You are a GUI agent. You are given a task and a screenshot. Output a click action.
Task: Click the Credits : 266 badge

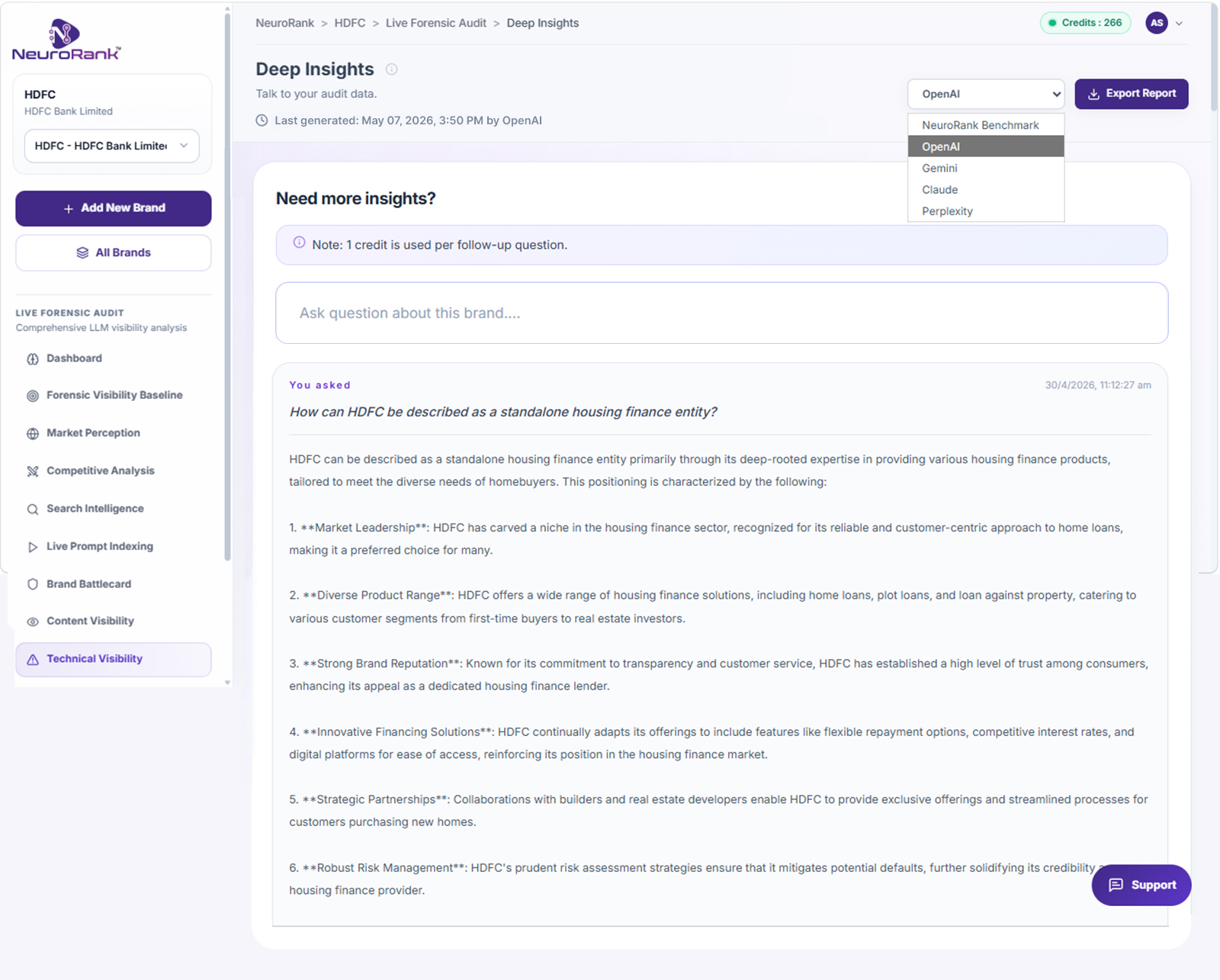pyautogui.click(x=1085, y=23)
